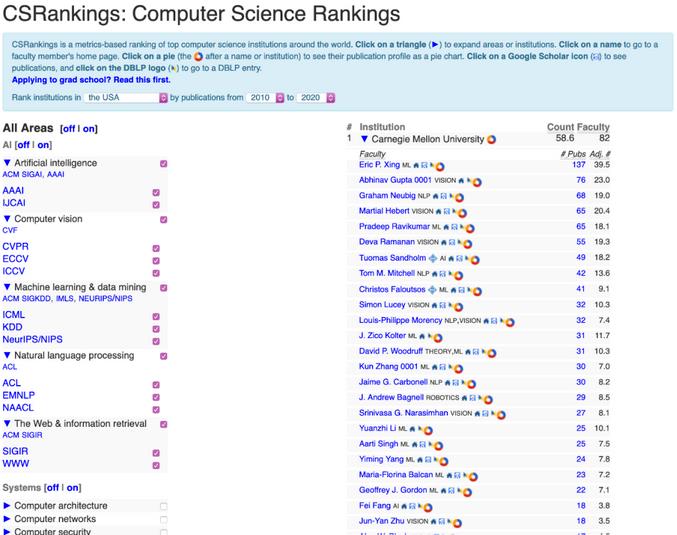The height and width of the screenshot is (535, 677).
Task: Click the NEURIPS/NIPS organization link
Action: 105,299
